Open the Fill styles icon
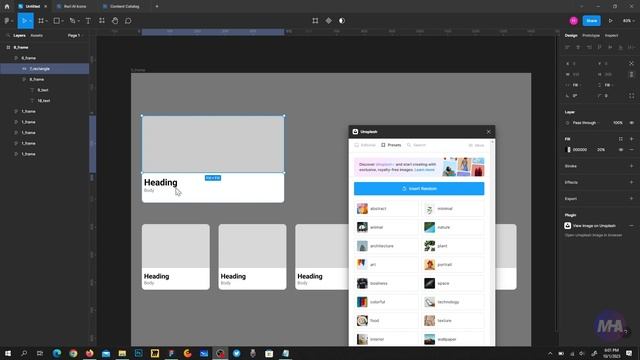Screen dimensions: 640x360 click(x=621, y=139)
